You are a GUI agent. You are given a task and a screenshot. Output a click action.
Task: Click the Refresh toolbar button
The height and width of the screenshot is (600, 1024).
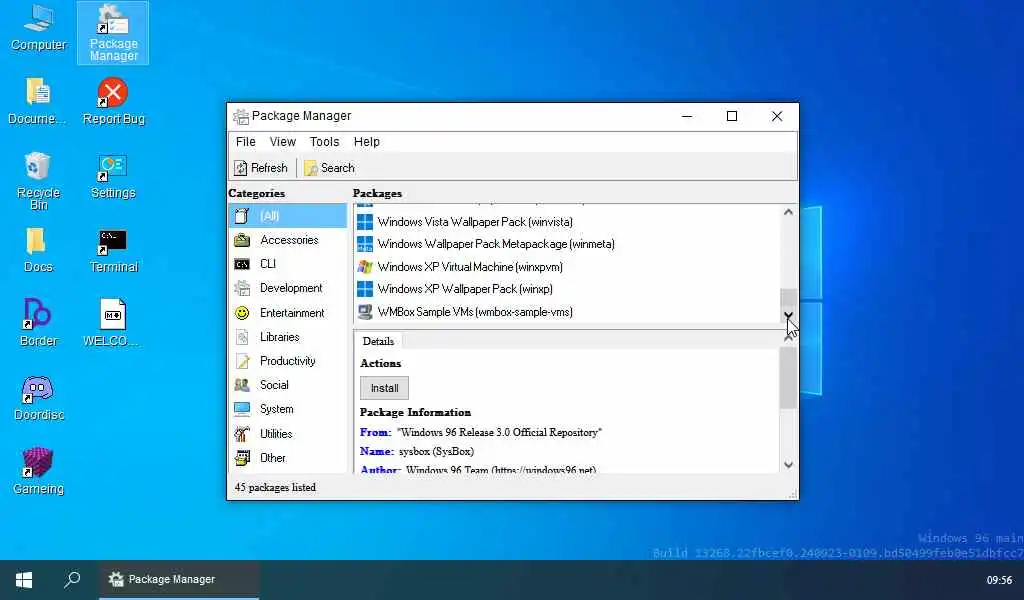click(x=261, y=168)
